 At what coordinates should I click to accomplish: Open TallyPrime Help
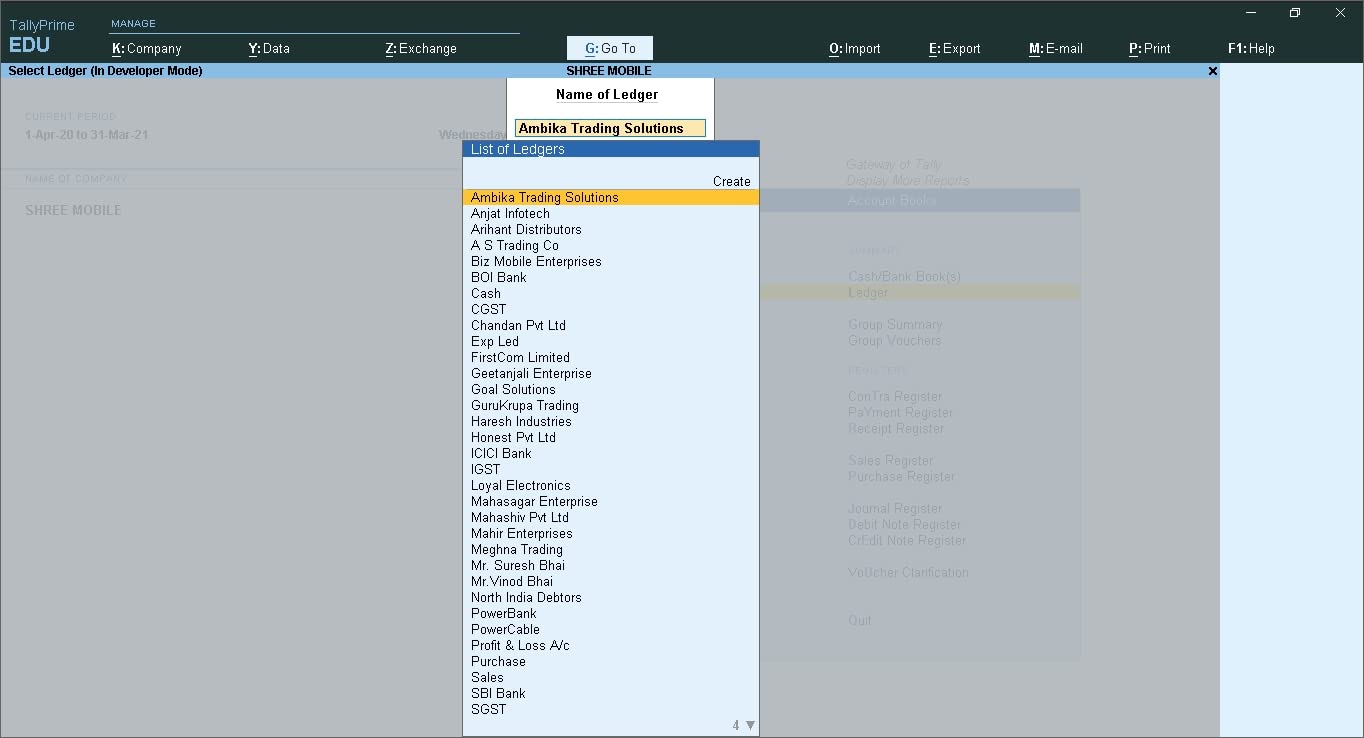click(x=1251, y=47)
